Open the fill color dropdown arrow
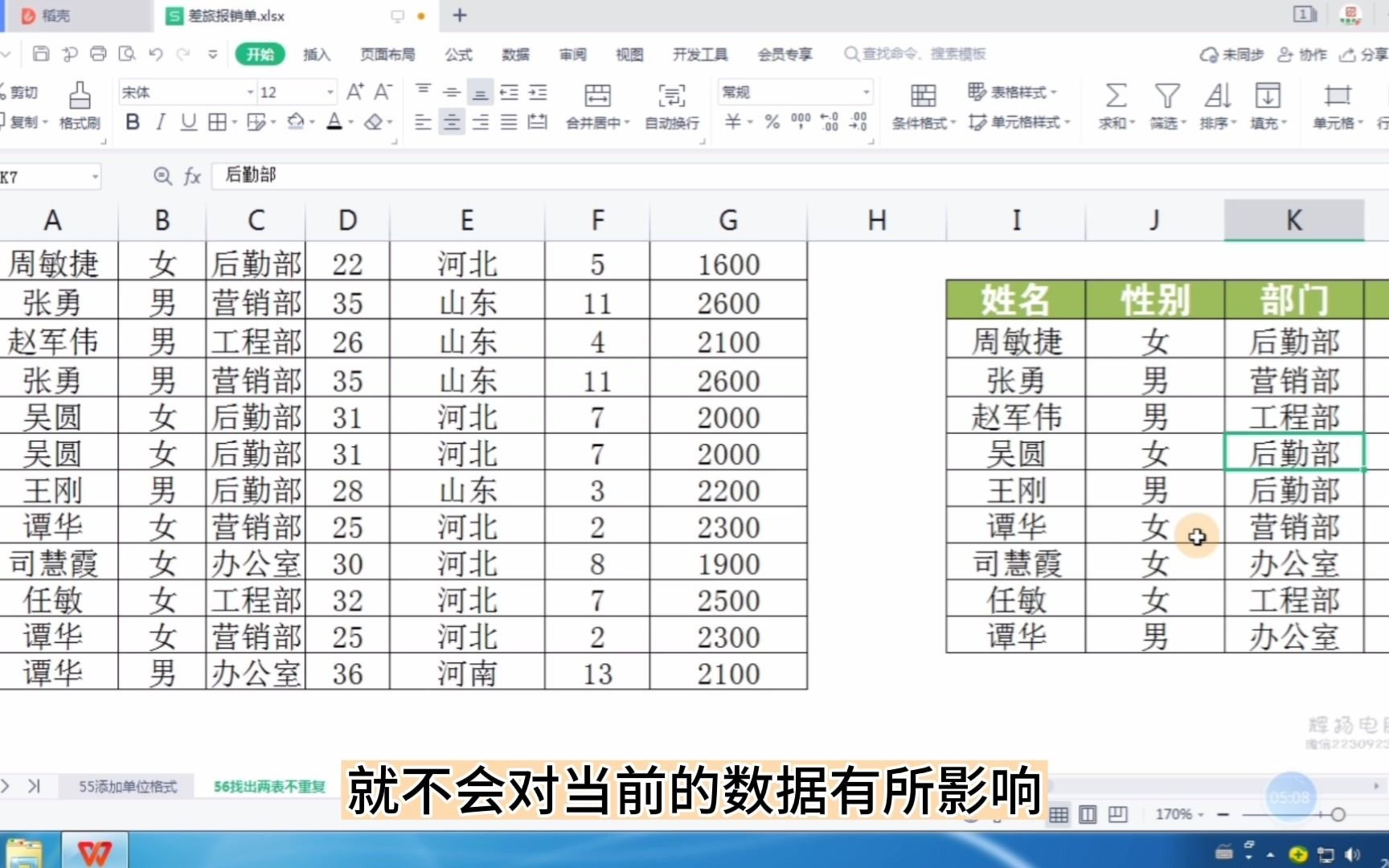 [312, 123]
